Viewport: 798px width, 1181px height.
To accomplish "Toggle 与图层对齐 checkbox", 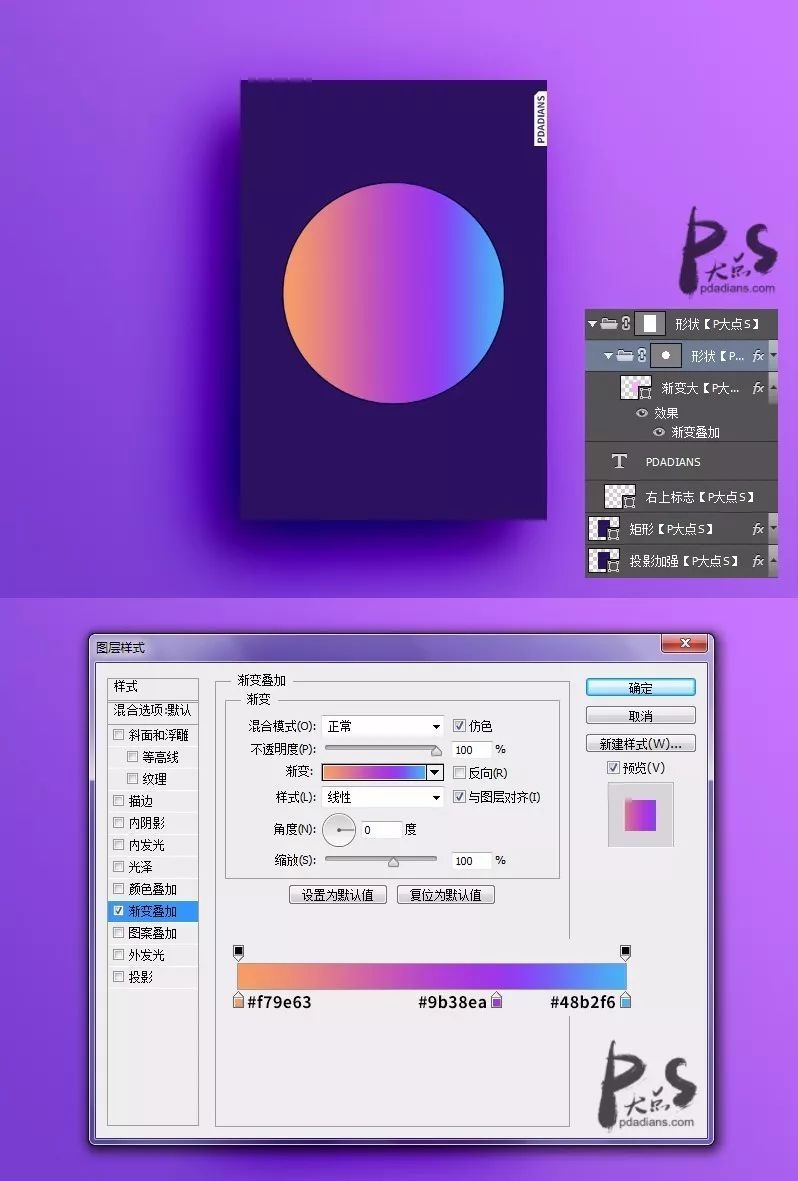I will pos(459,796).
